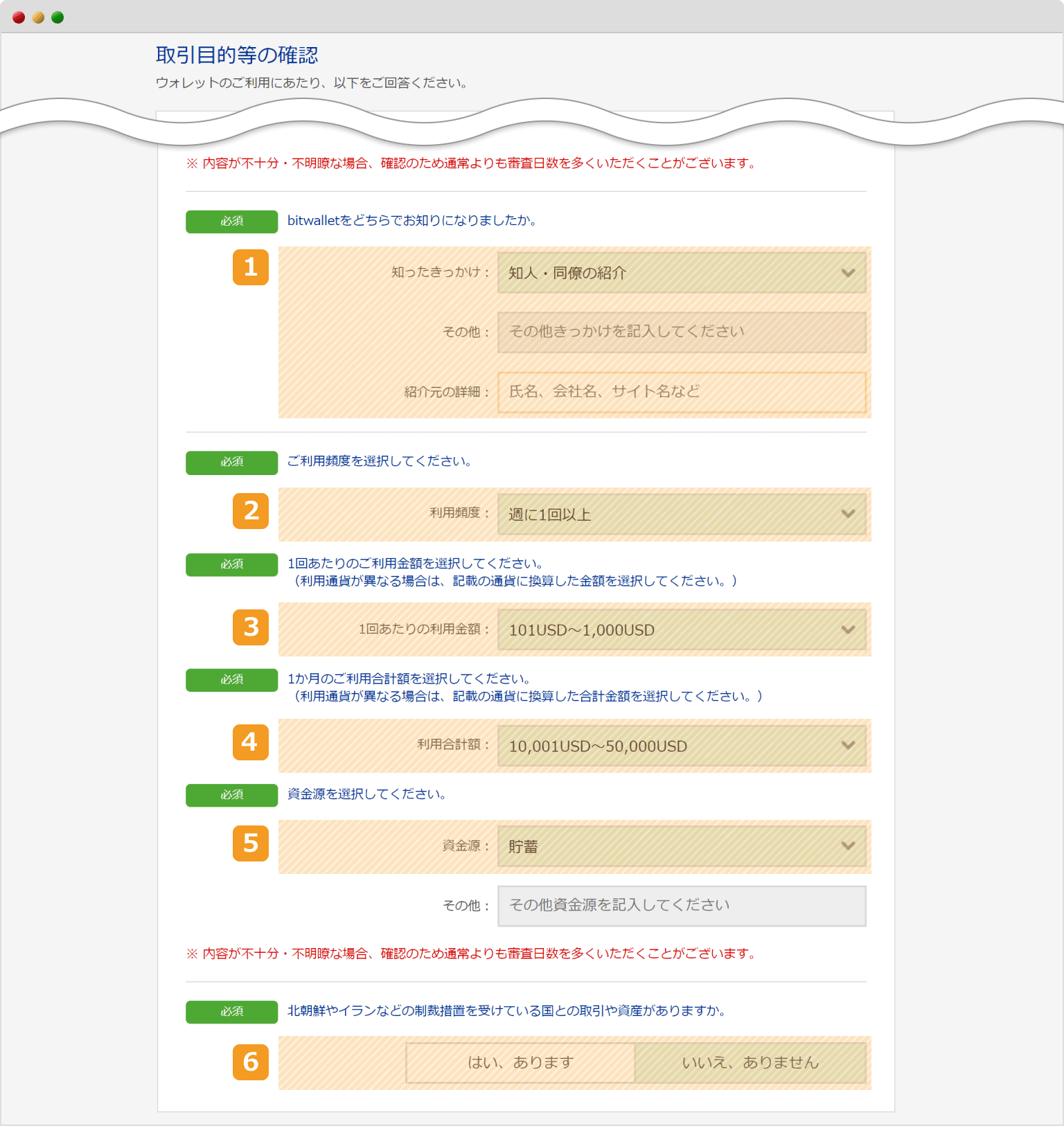Image resolution: width=1064 pixels, height=1126 pixels.
Task: Click the 必須 badge beside ご利用頻度 question
Action: [231, 463]
